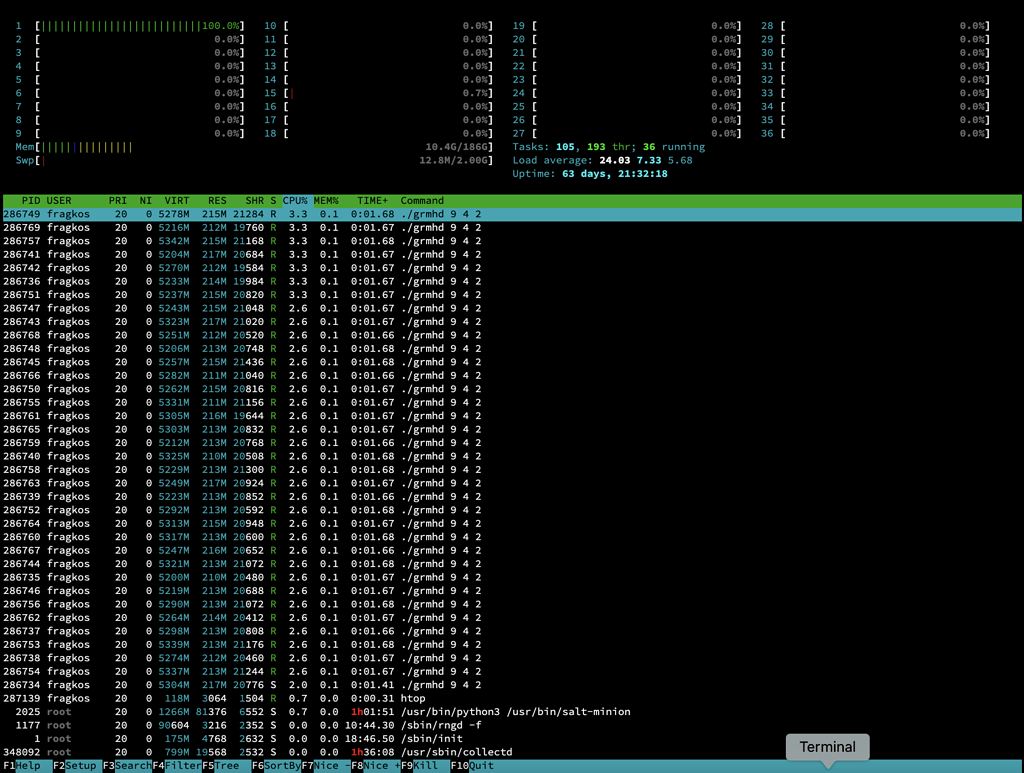Screen dimensions: 1024x773
Task: Select process row PID 286759
Action: (x=512, y=443)
